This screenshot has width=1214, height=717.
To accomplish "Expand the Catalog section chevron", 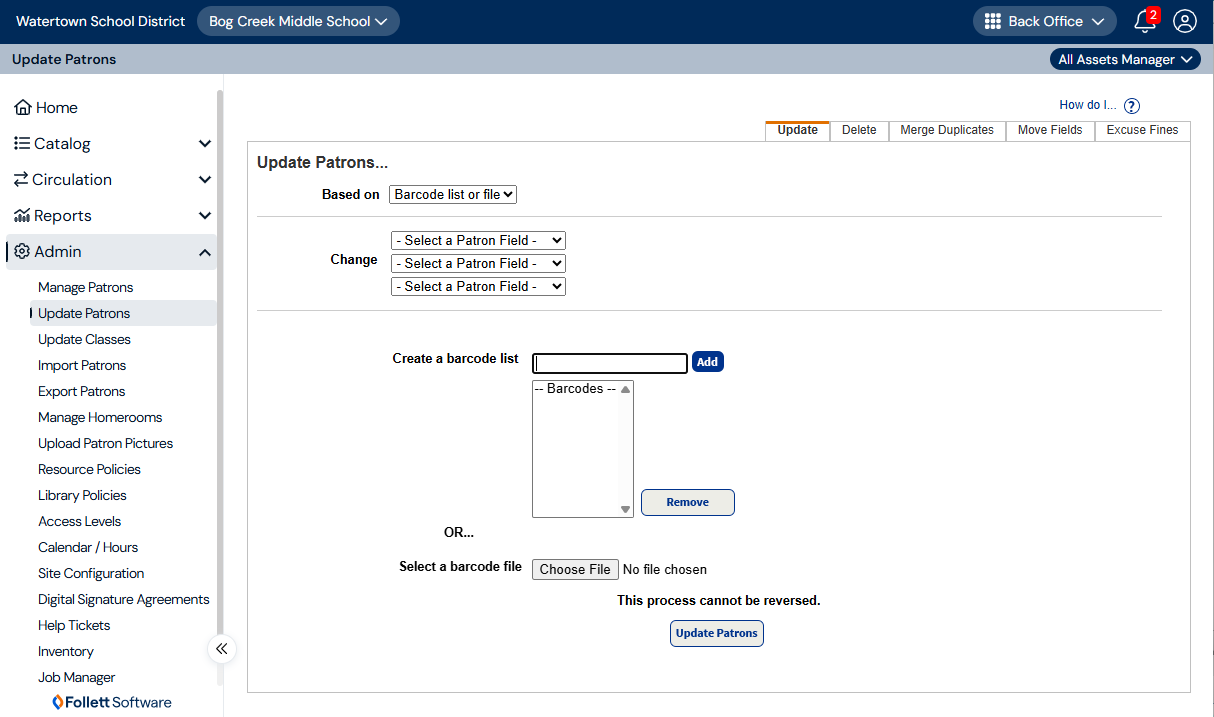I will pyautogui.click(x=205, y=143).
